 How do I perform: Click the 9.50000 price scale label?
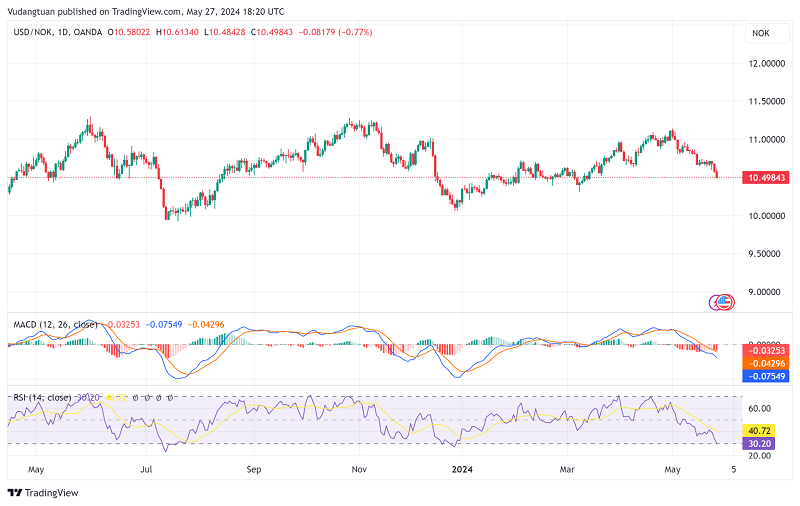click(765, 254)
